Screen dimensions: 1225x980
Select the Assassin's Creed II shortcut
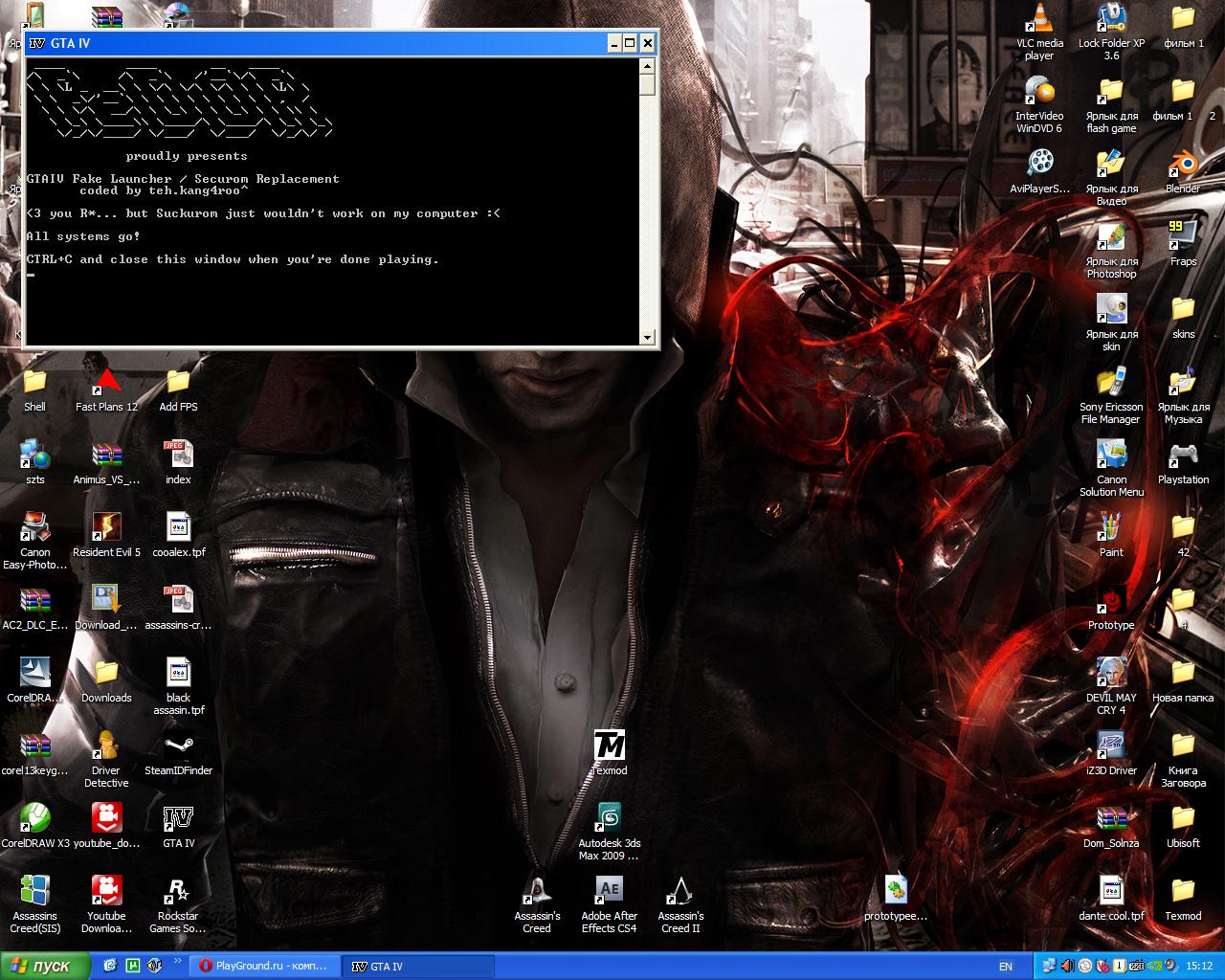click(x=680, y=903)
